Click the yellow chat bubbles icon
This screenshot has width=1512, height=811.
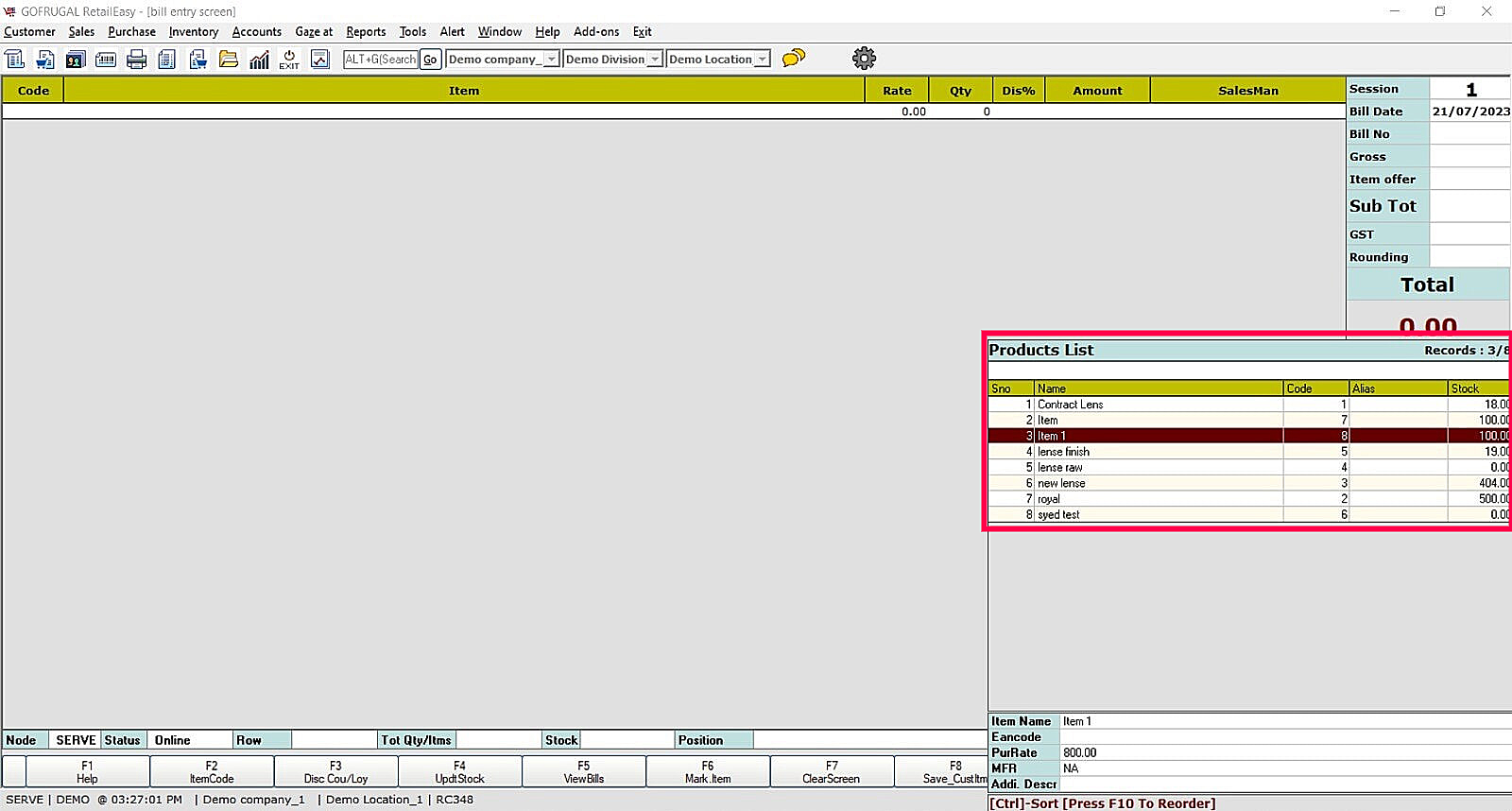(x=794, y=59)
